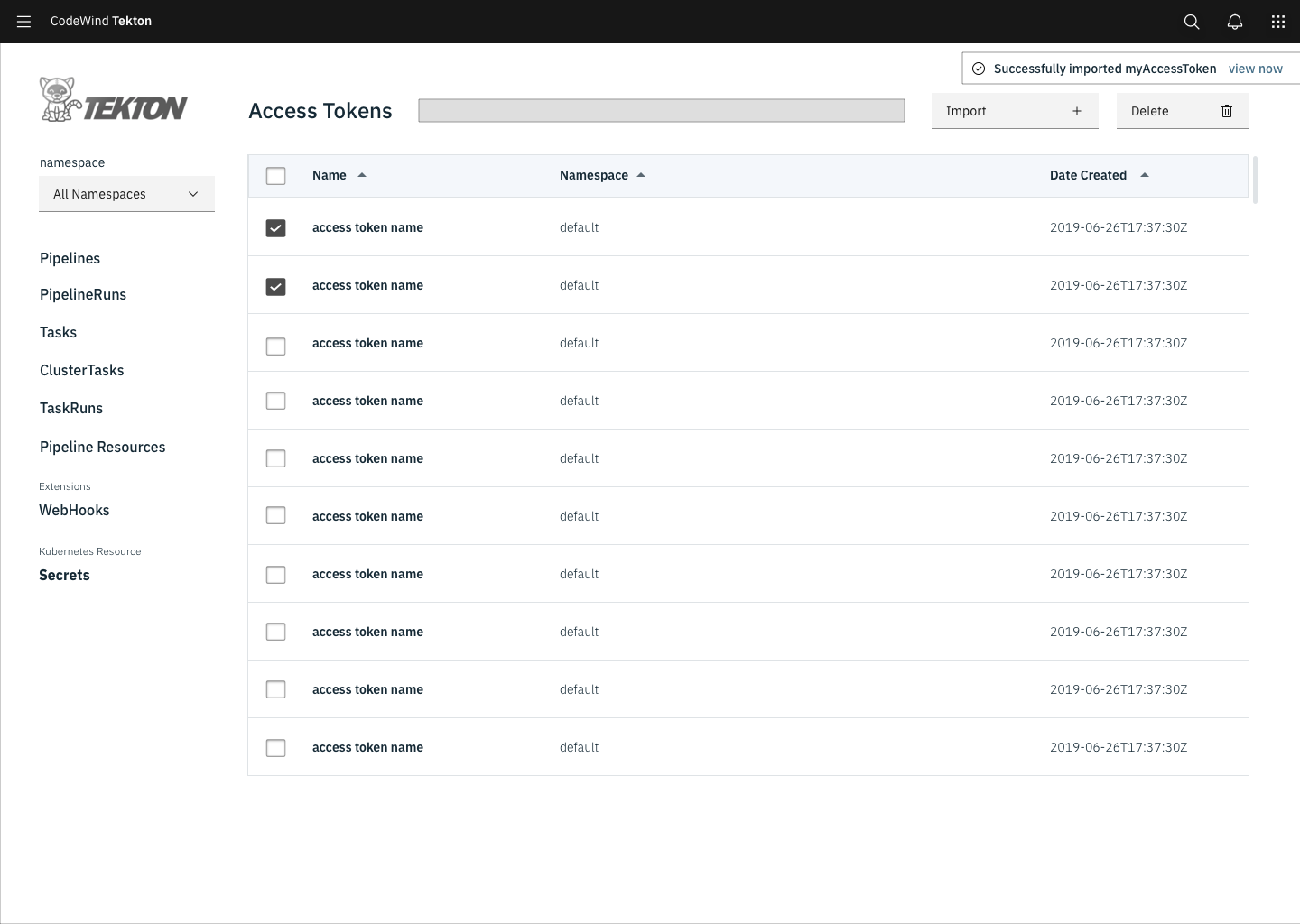
Task: Click the plus icon on the Import button
Action: click(1077, 111)
